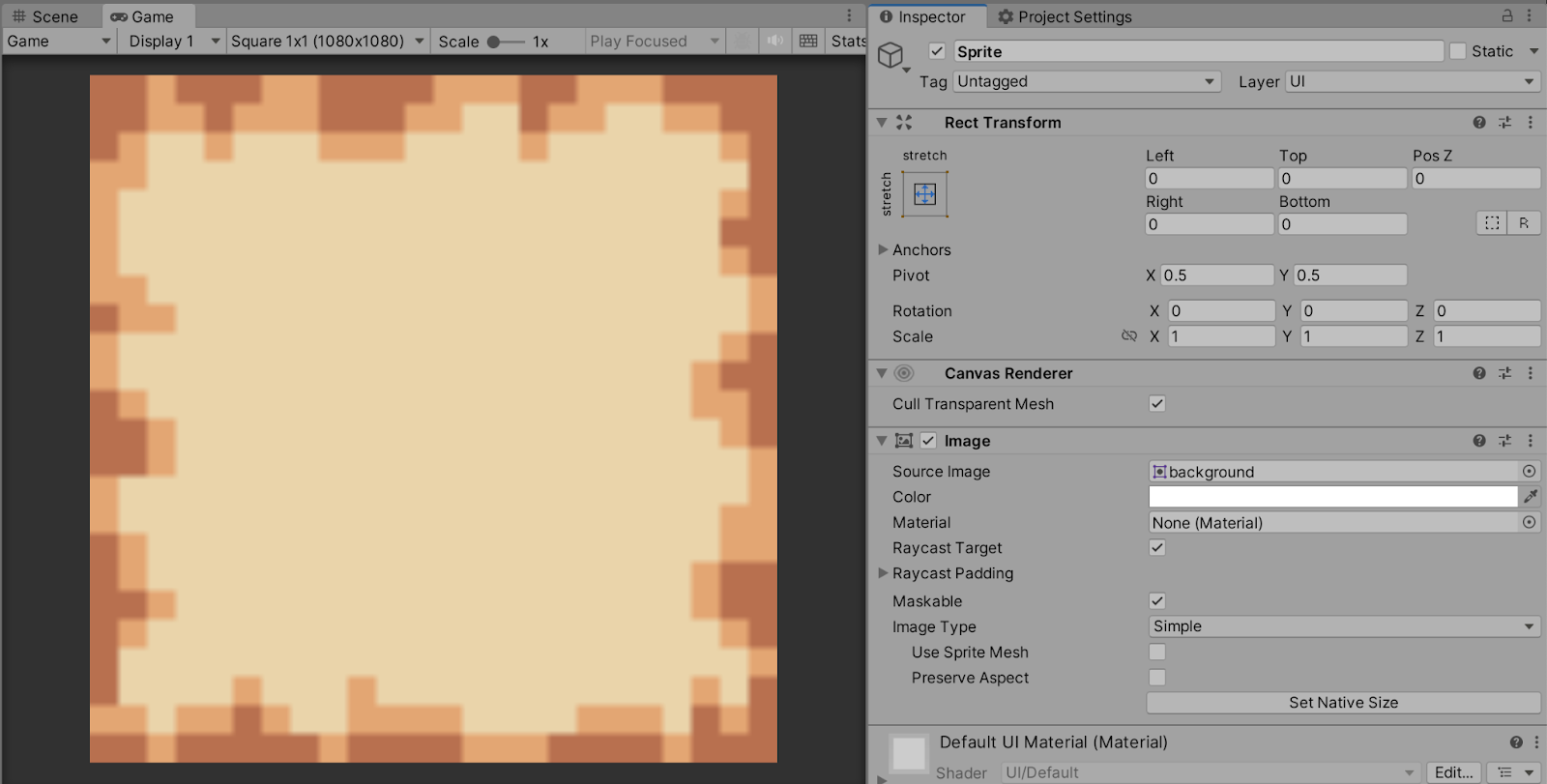Open the Play Focused dropdown
The height and width of the screenshot is (784, 1547).
pos(655,41)
